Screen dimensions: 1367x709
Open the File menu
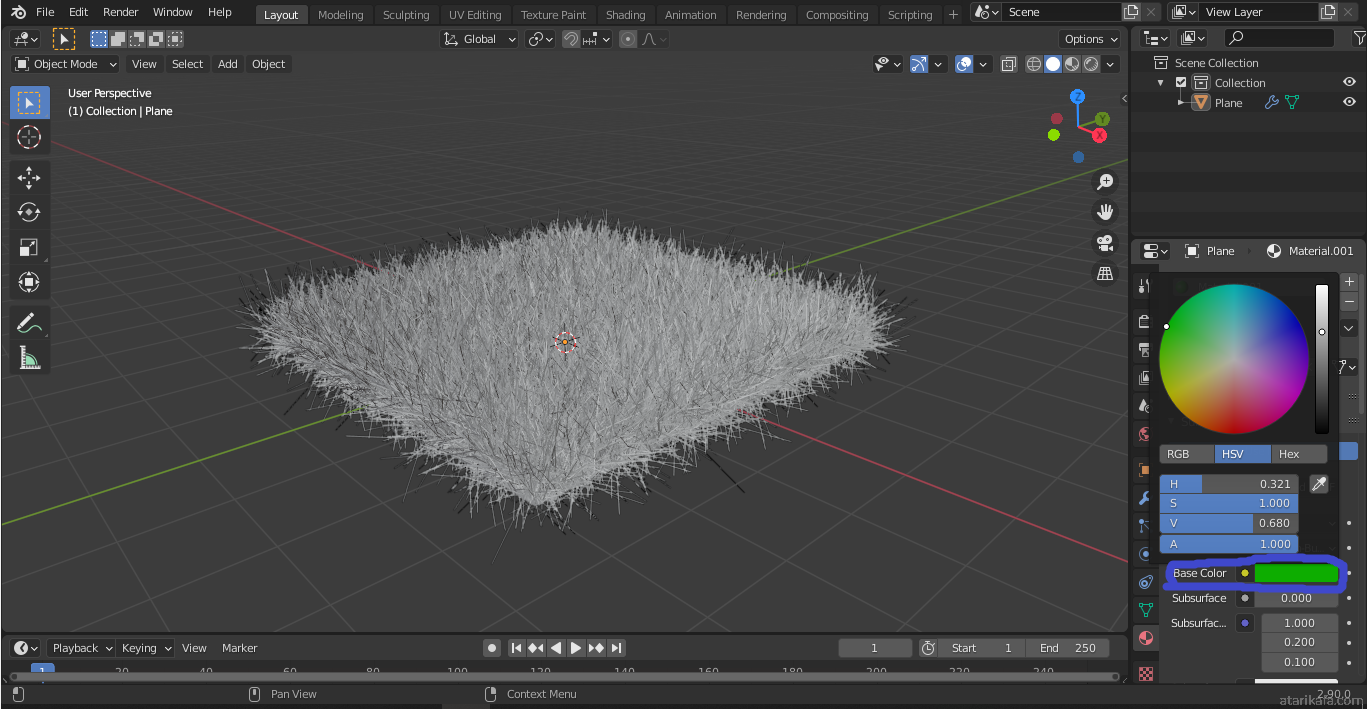(x=45, y=12)
